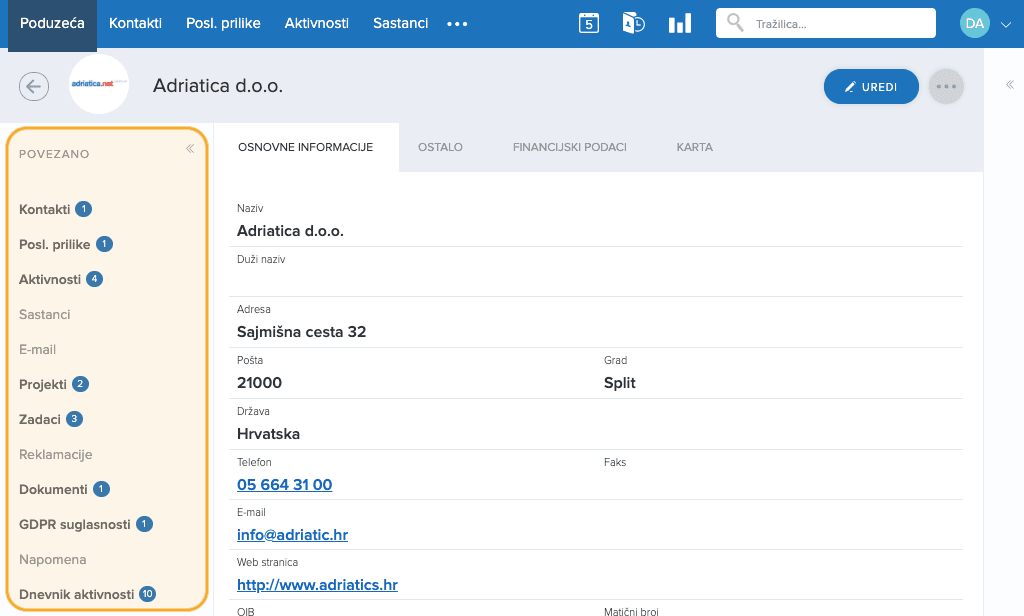Open E-mail in the sidebar
Image resolution: width=1024 pixels, height=616 pixels.
pyautogui.click(x=37, y=349)
